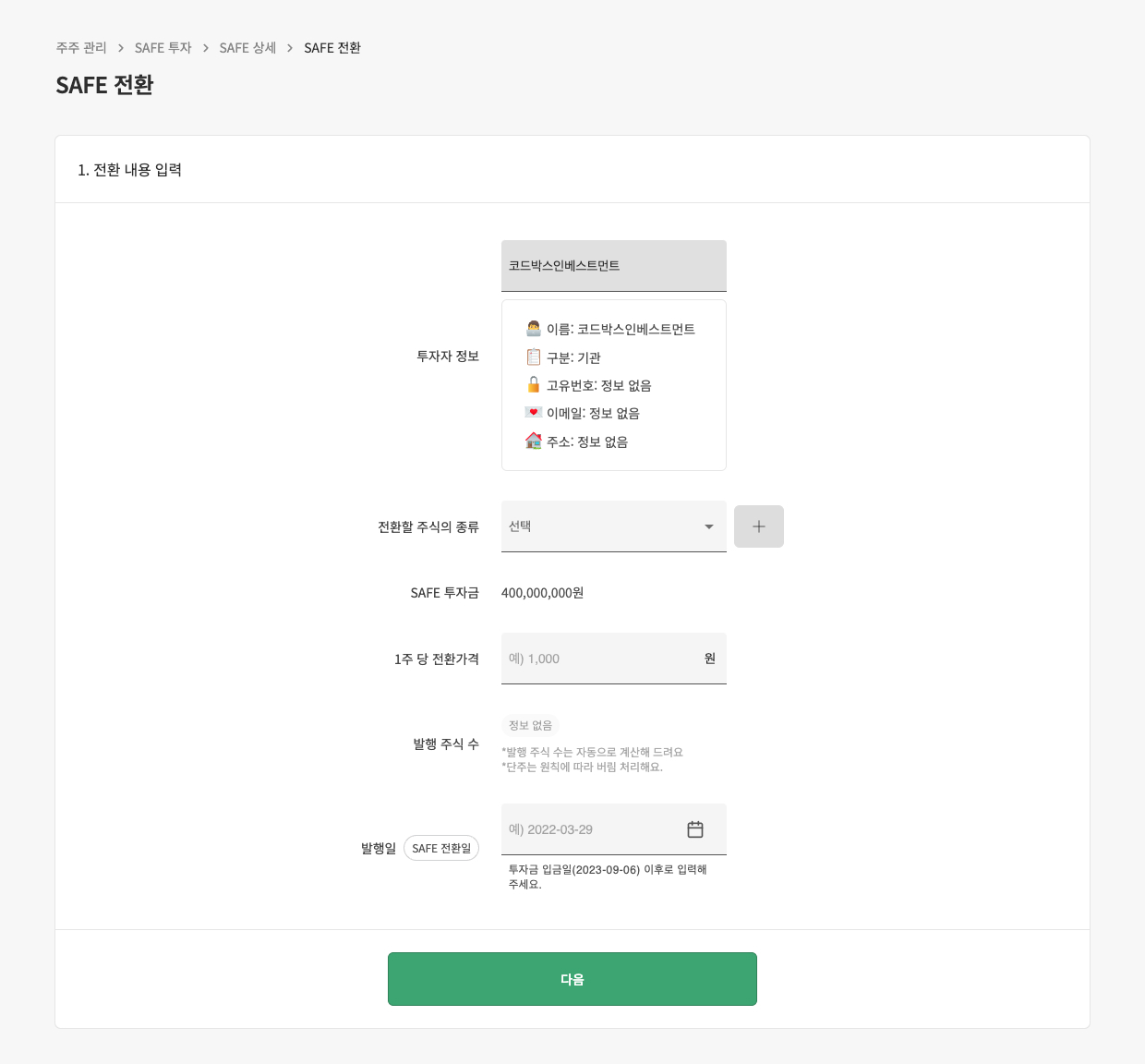Click the SAFE 전환일 badge beside 발행일
The image size is (1145, 1064).
pos(441,847)
